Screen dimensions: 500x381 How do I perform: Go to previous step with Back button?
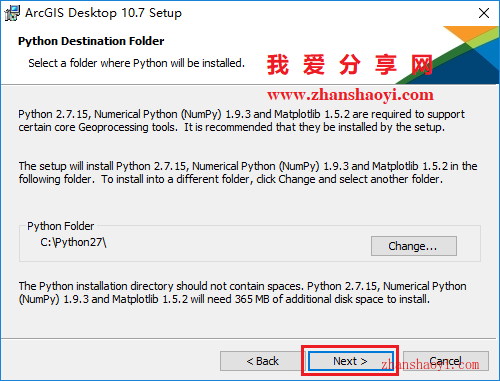pos(262,361)
